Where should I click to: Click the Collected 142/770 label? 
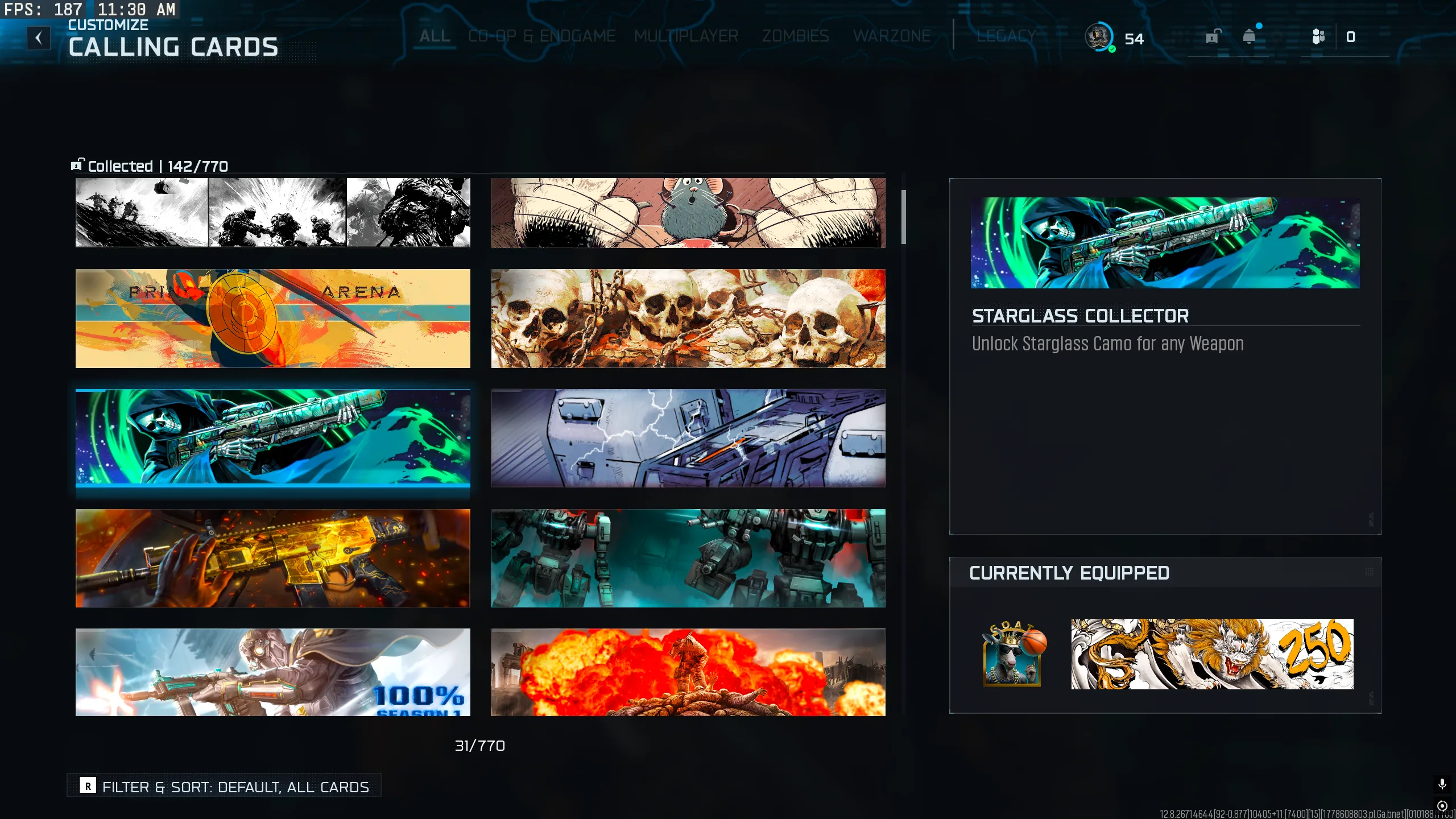(158, 166)
